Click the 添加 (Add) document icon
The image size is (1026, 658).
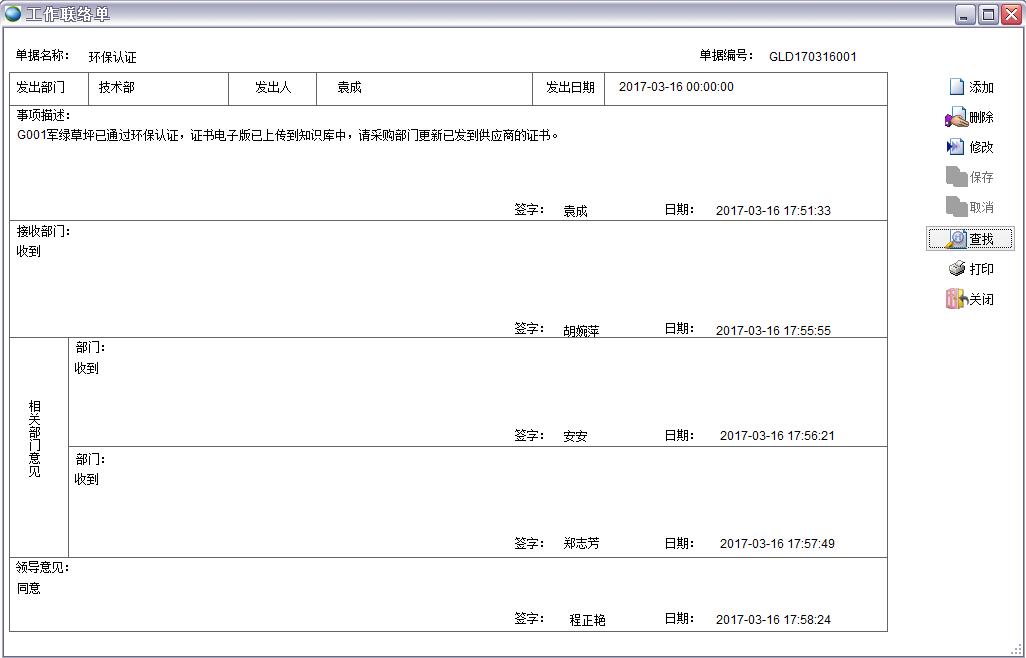coord(956,87)
